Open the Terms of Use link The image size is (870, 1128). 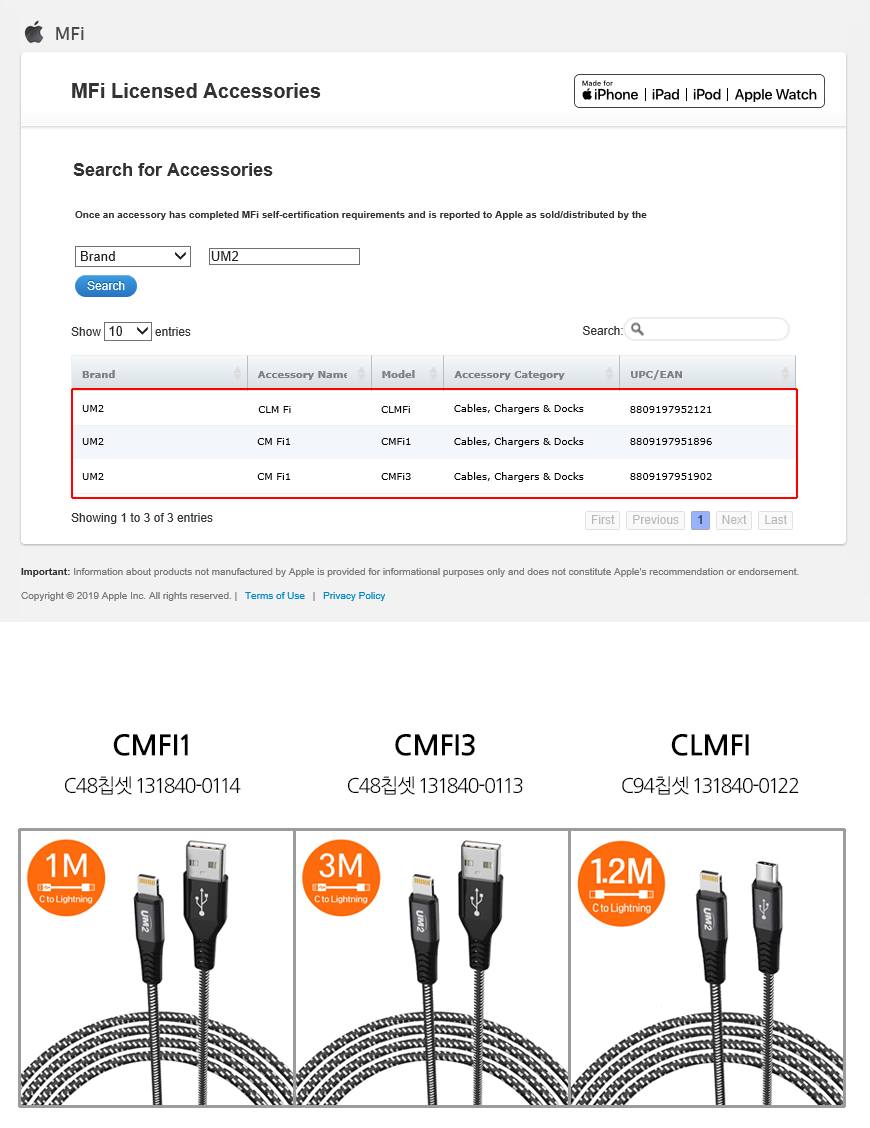coord(275,596)
